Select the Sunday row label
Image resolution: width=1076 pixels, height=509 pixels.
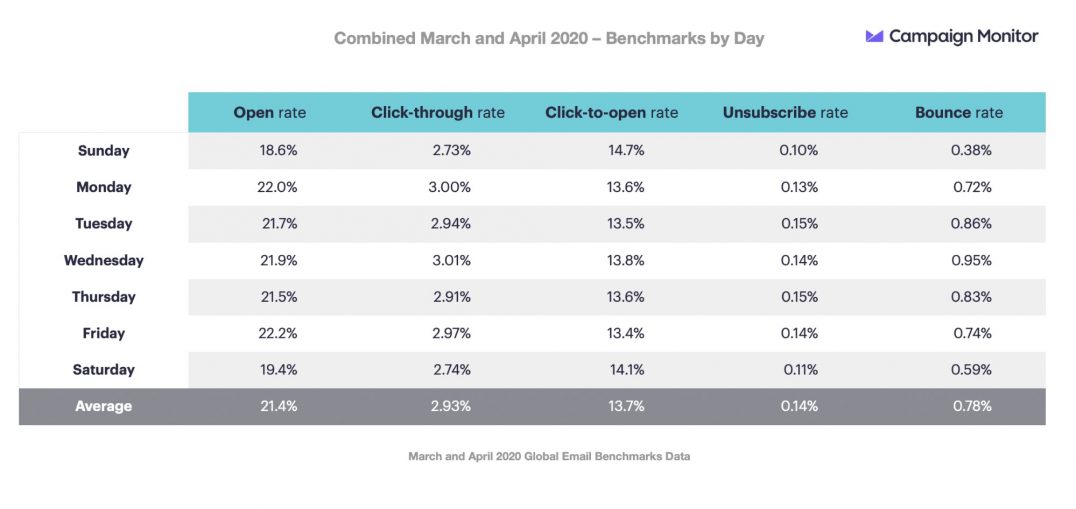point(104,151)
